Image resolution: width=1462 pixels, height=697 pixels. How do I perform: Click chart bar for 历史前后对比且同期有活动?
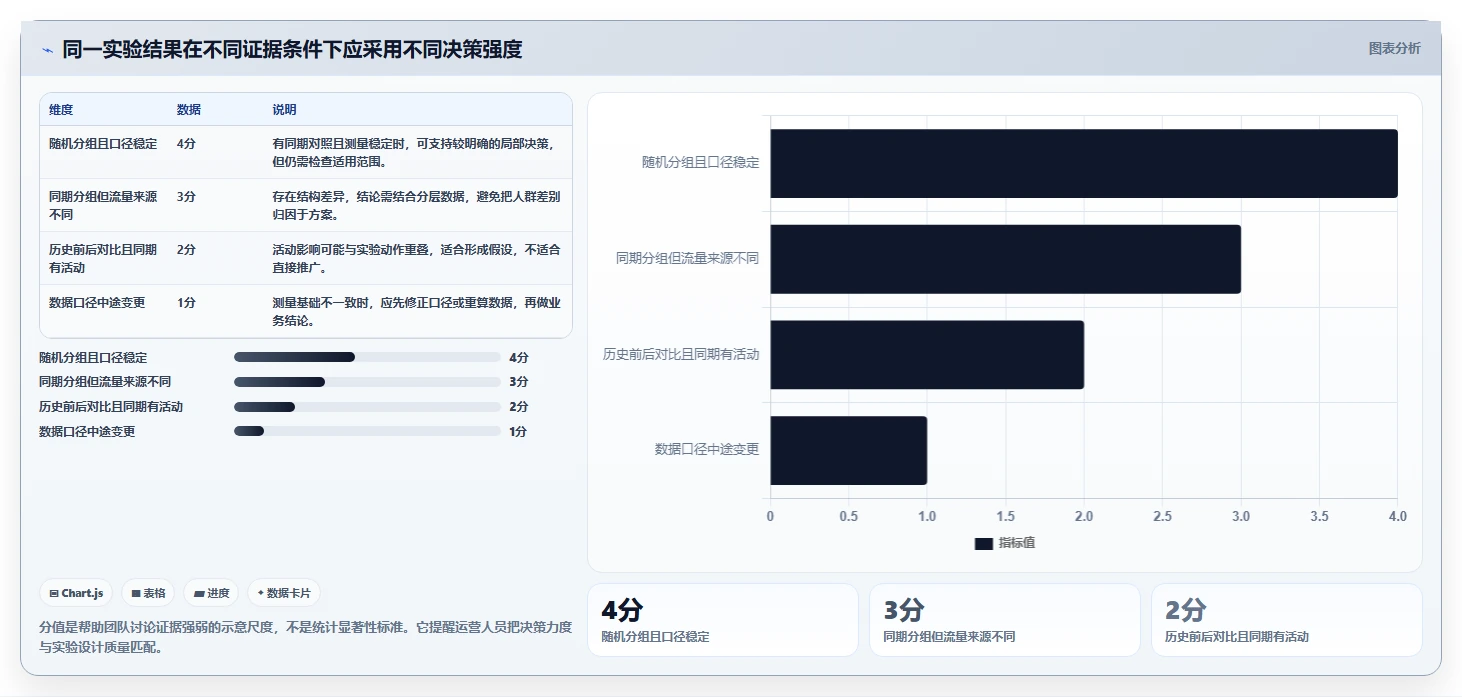(x=927, y=355)
